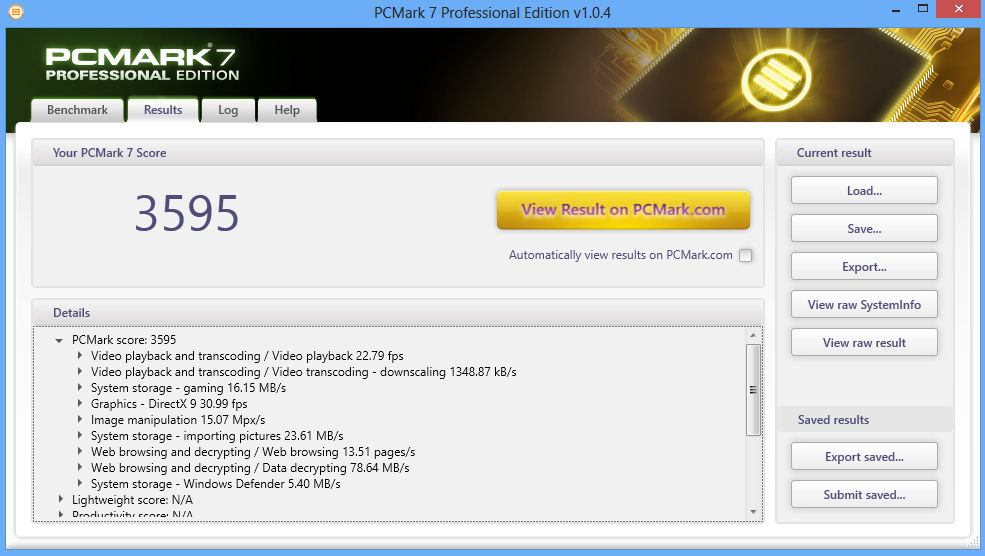985x556 pixels.
Task: Collapse the PCMark score: 3595 node
Action: point(58,341)
